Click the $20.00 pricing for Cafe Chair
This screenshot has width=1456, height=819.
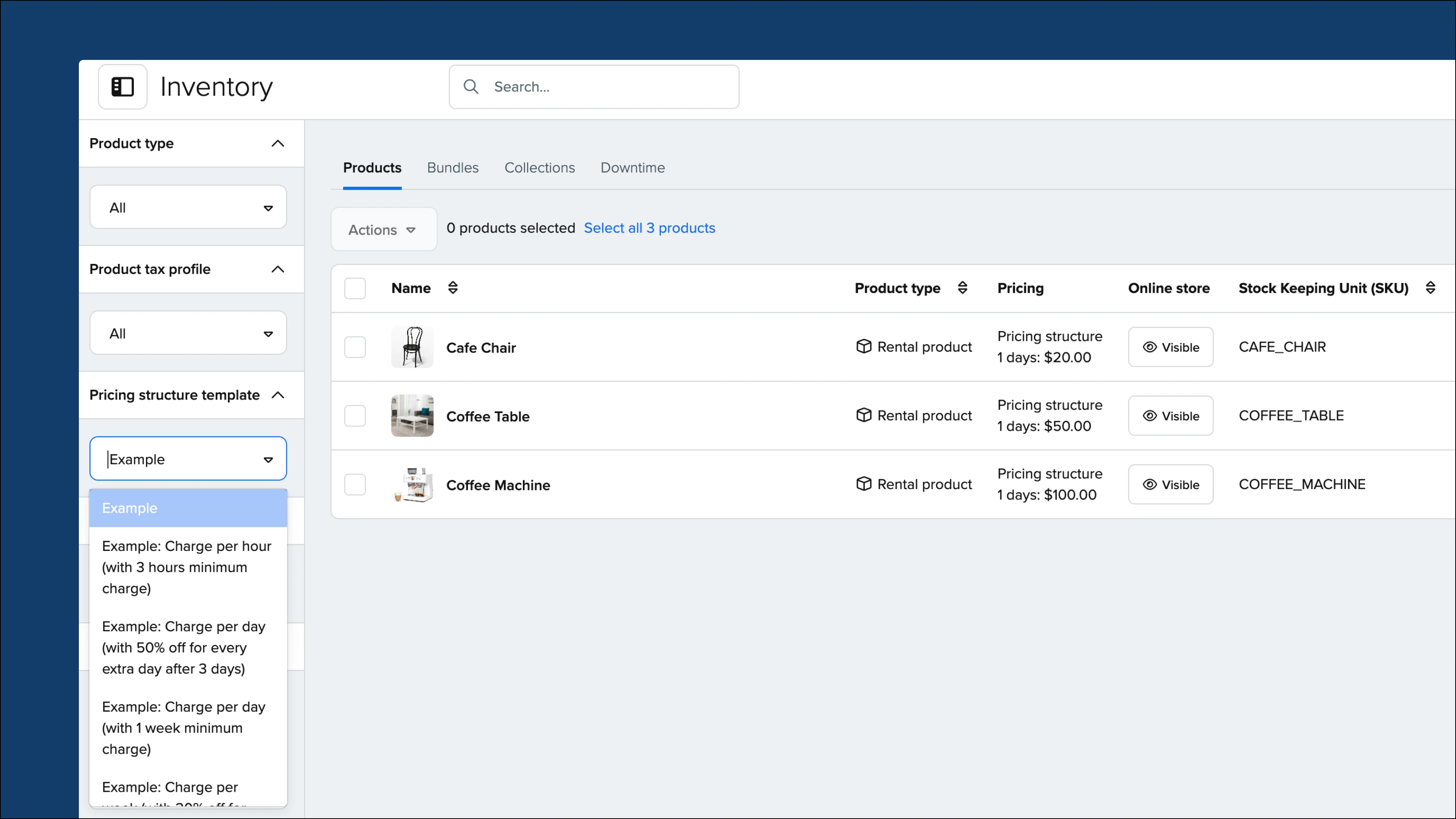point(1068,357)
